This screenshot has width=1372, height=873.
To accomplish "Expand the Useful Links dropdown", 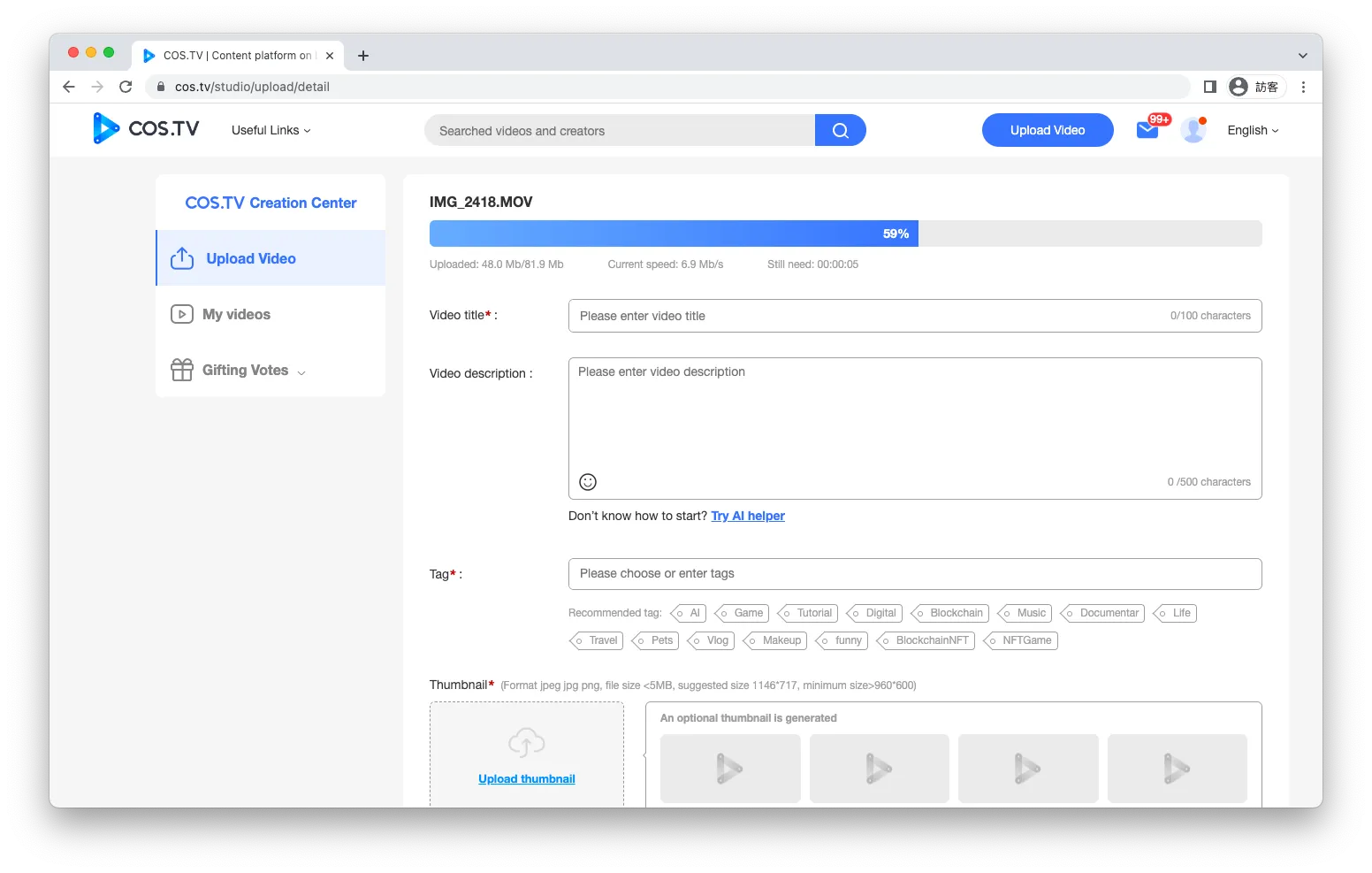I will [x=271, y=130].
